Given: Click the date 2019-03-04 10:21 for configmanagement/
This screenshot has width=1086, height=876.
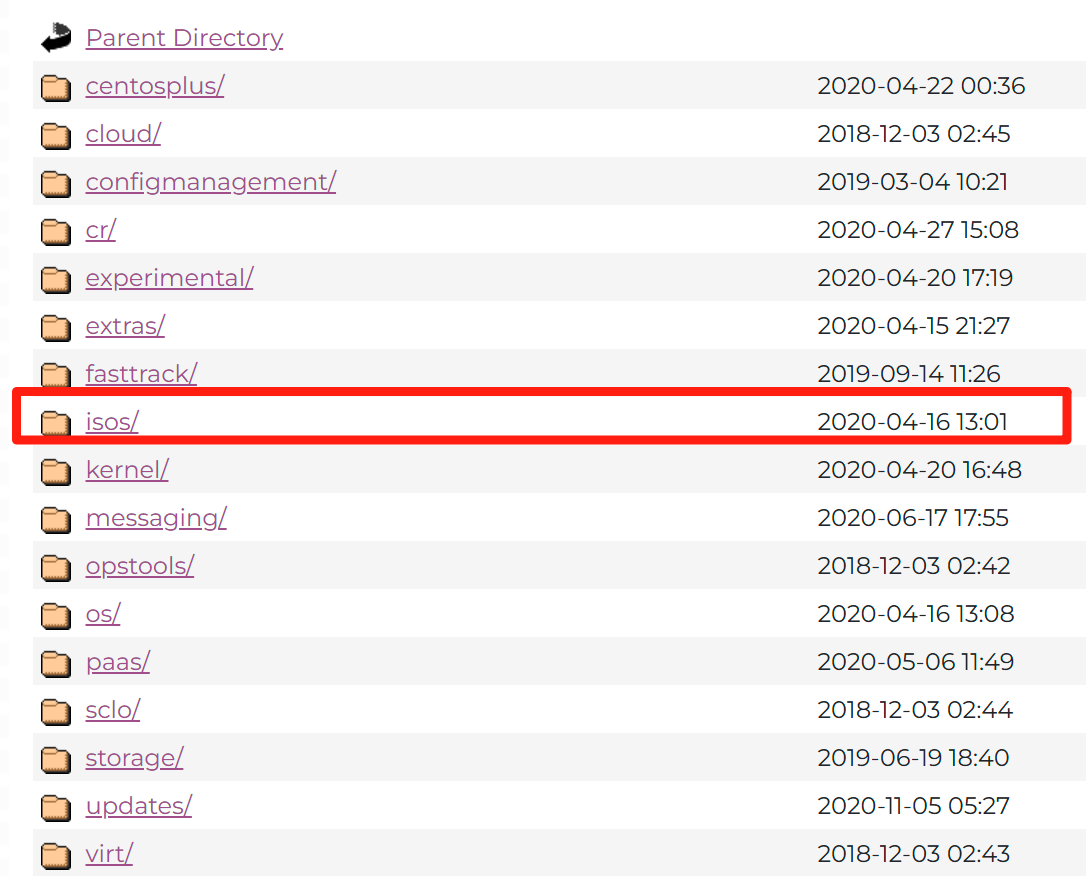Looking at the screenshot, I should pos(913,182).
